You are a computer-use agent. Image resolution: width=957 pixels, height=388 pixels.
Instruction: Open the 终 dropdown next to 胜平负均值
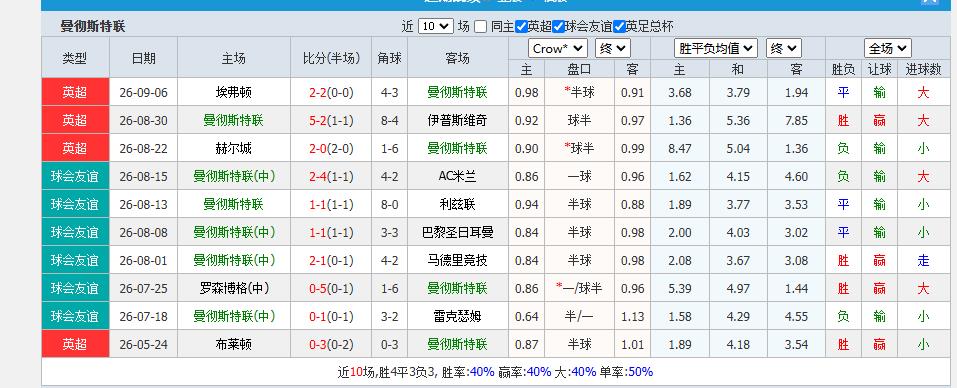(784, 49)
